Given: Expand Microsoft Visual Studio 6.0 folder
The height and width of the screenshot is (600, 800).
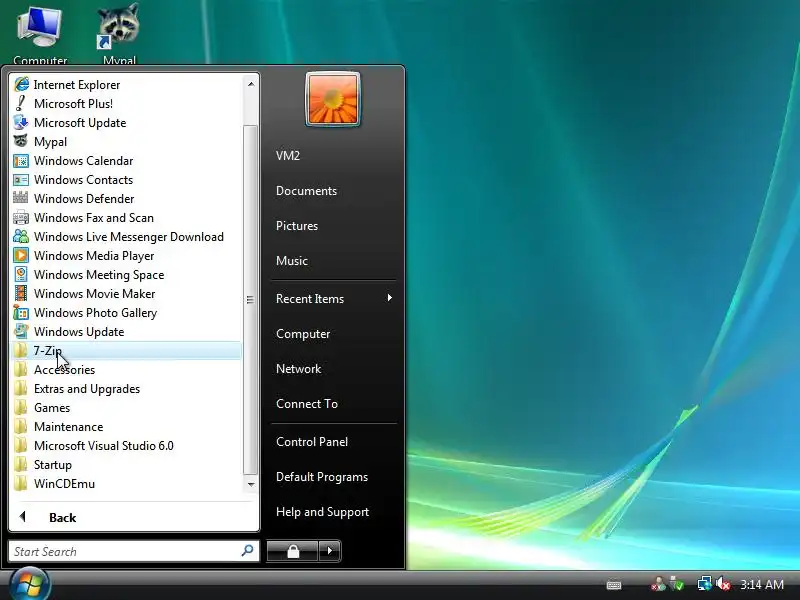Looking at the screenshot, I should tap(126, 445).
